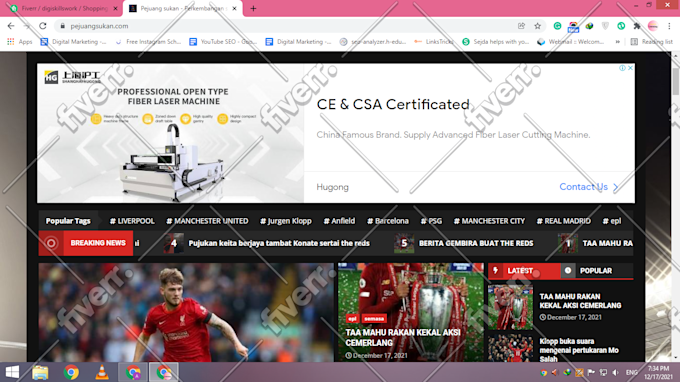Switch to the POPULAR tab
The height and width of the screenshot is (382, 680).
(x=596, y=271)
